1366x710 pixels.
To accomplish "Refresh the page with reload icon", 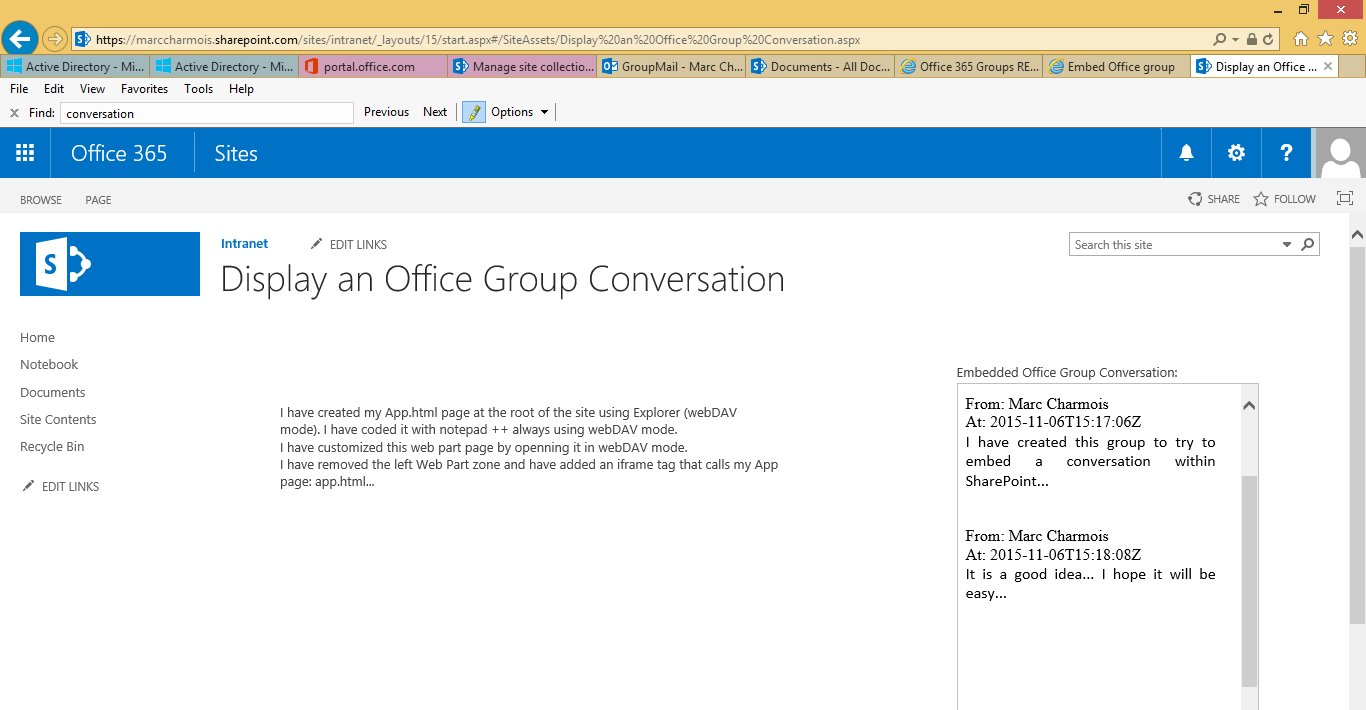I will 1268,40.
